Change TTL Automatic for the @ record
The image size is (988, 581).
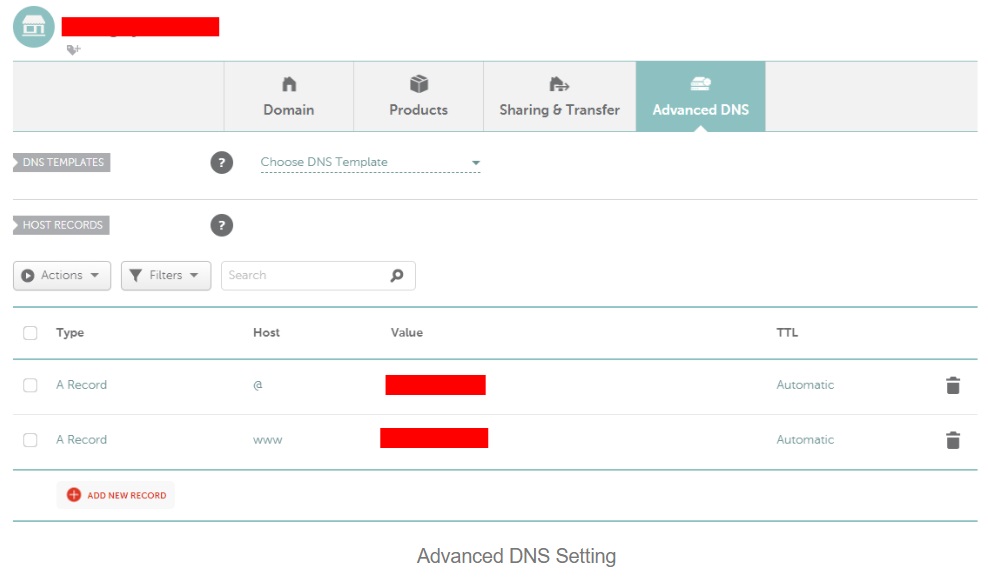[805, 385]
